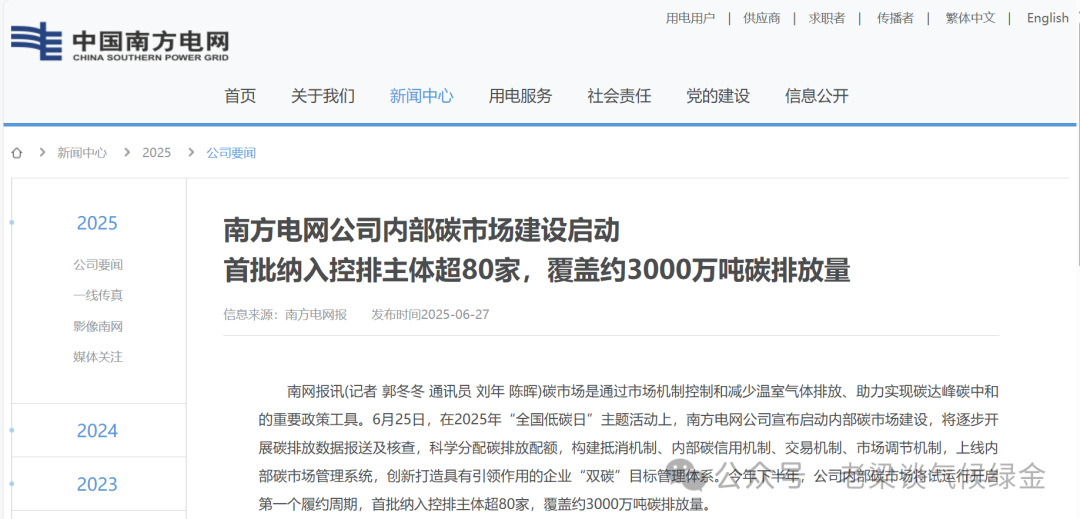Expand the 2023 year in sidebar
This screenshot has height=519, width=1080.
pyautogui.click(x=97, y=485)
